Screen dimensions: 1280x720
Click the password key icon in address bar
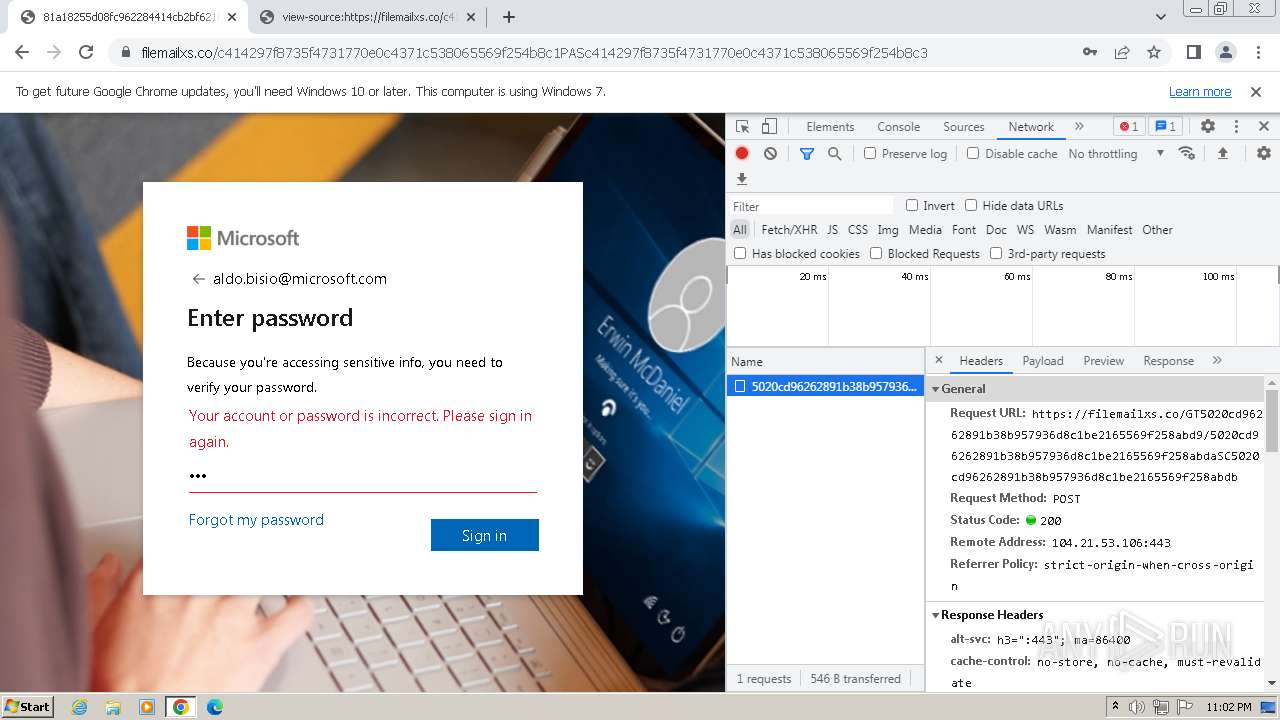pos(1090,52)
